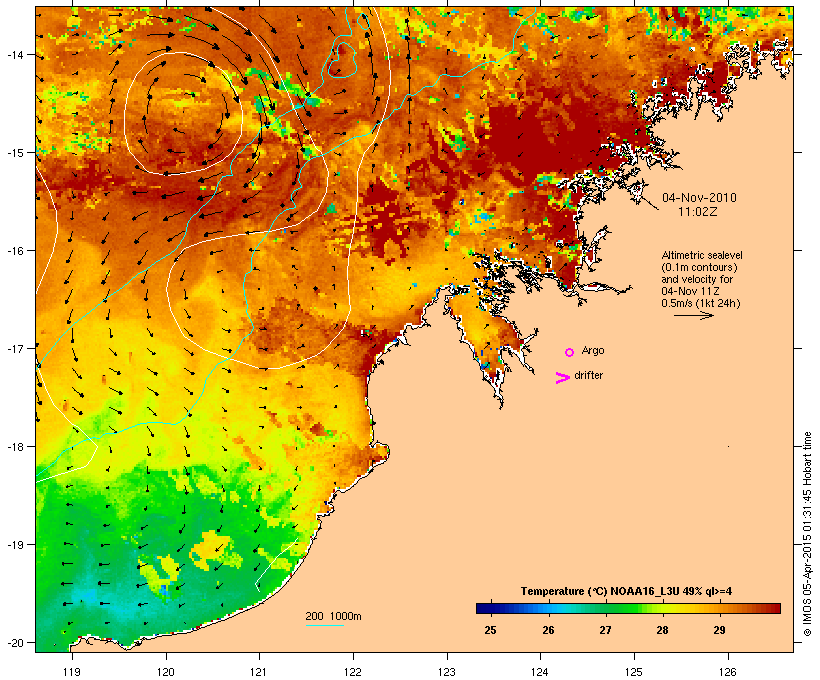Click the magenta Argo circle legend marker

click(x=570, y=353)
